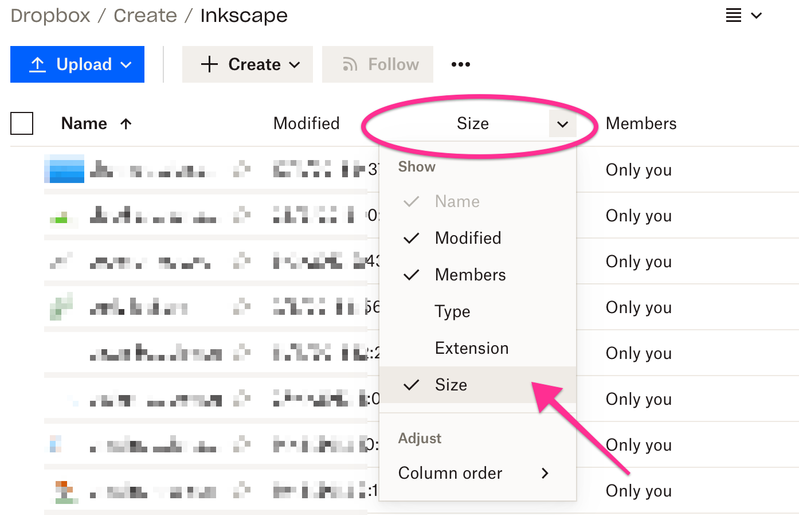
Task: Click the first file's blue thumbnail
Action: [x=65, y=170]
